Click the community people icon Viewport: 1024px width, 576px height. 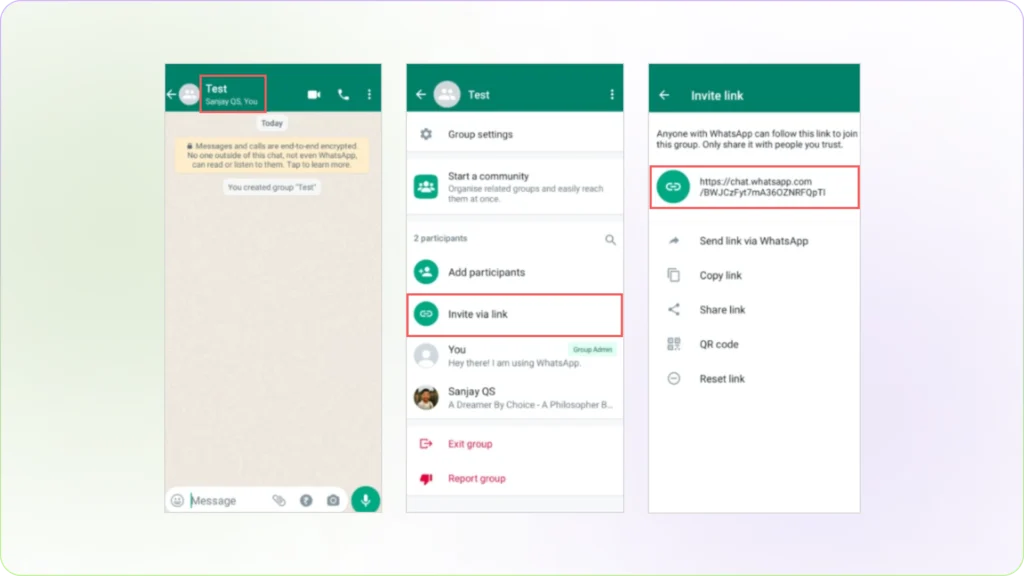pyautogui.click(x=426, y=187)
